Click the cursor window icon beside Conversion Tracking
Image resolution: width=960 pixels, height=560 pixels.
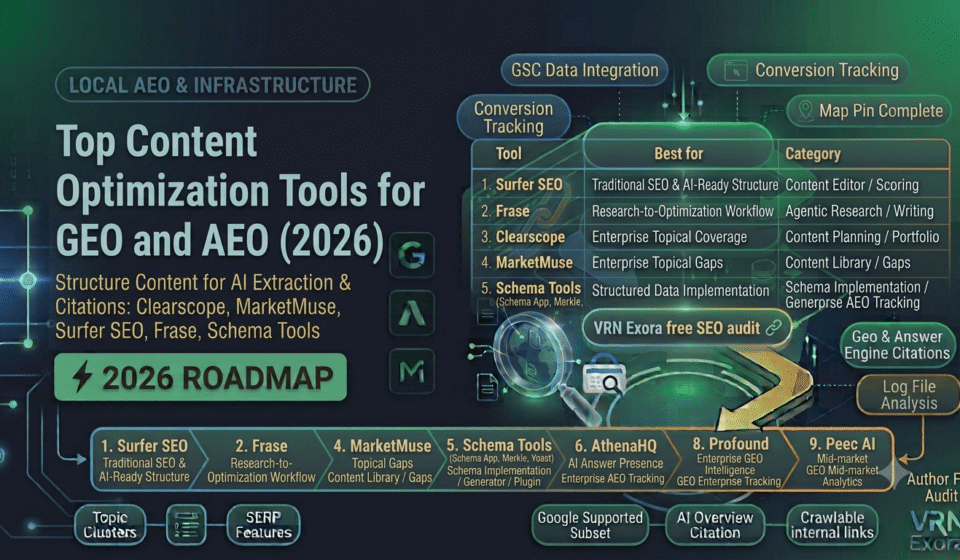coord(735,70)
